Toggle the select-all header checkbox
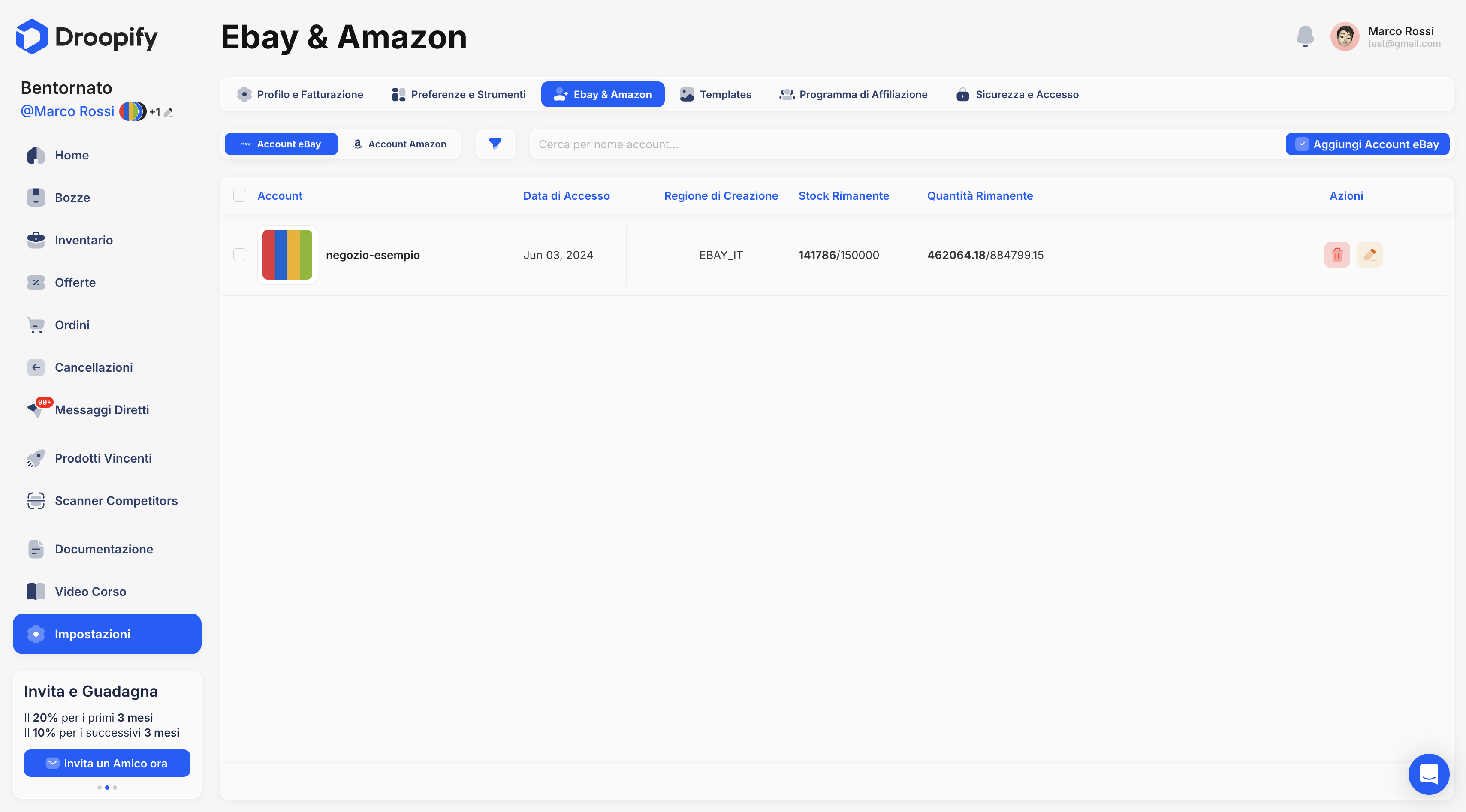 (240, 196)
